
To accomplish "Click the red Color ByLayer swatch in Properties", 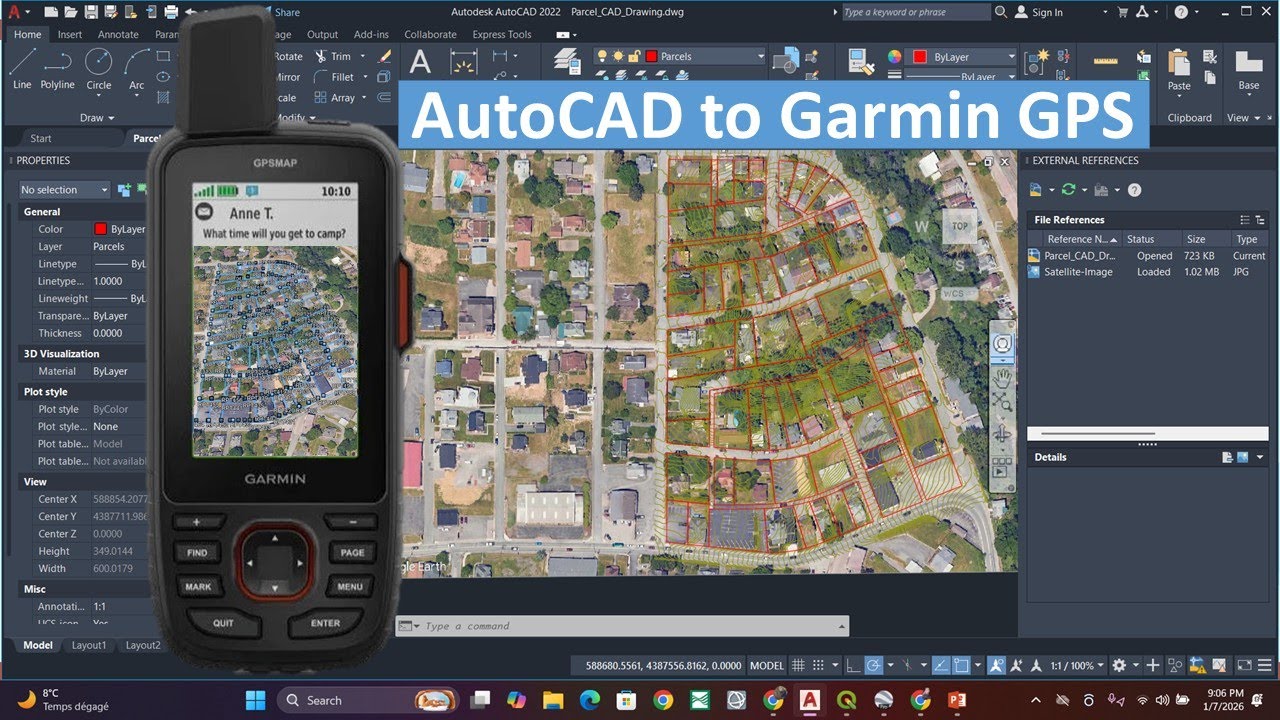I will point(100,229).
